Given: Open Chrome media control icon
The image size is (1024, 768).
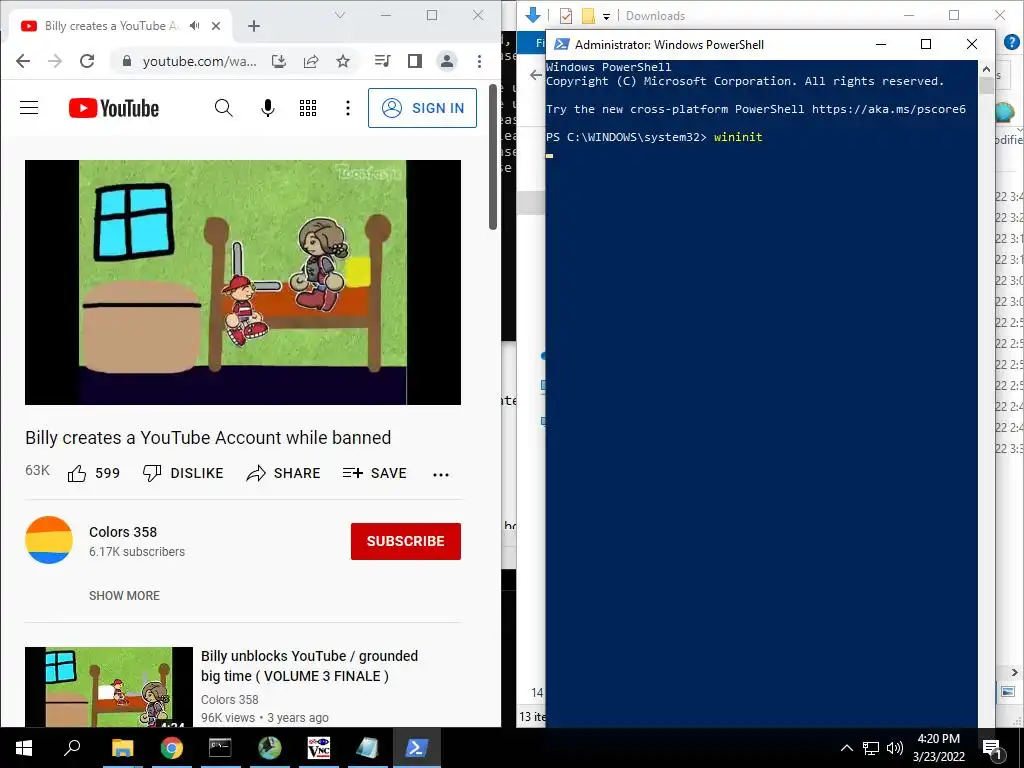Looking at the screenshot, I should point(383,61).
